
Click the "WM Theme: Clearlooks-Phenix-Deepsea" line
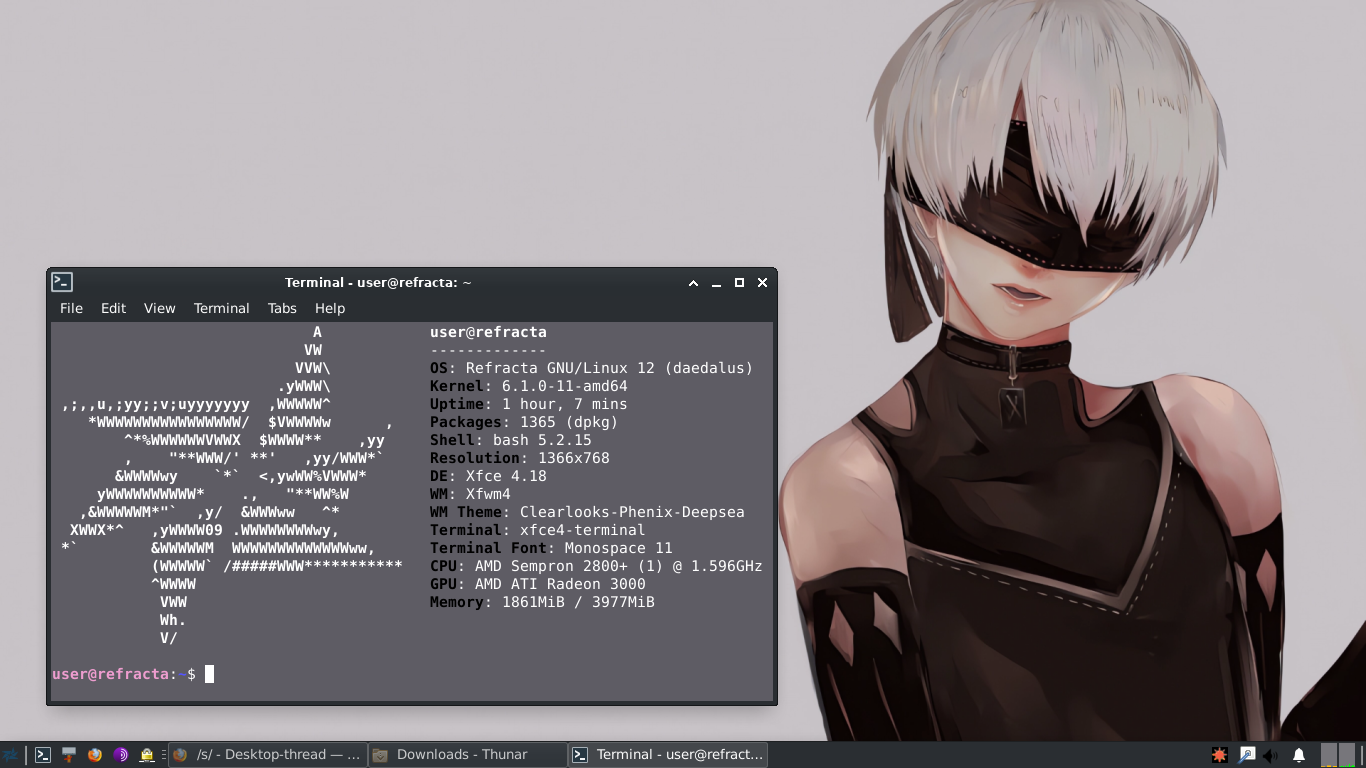tap(587, 512)
